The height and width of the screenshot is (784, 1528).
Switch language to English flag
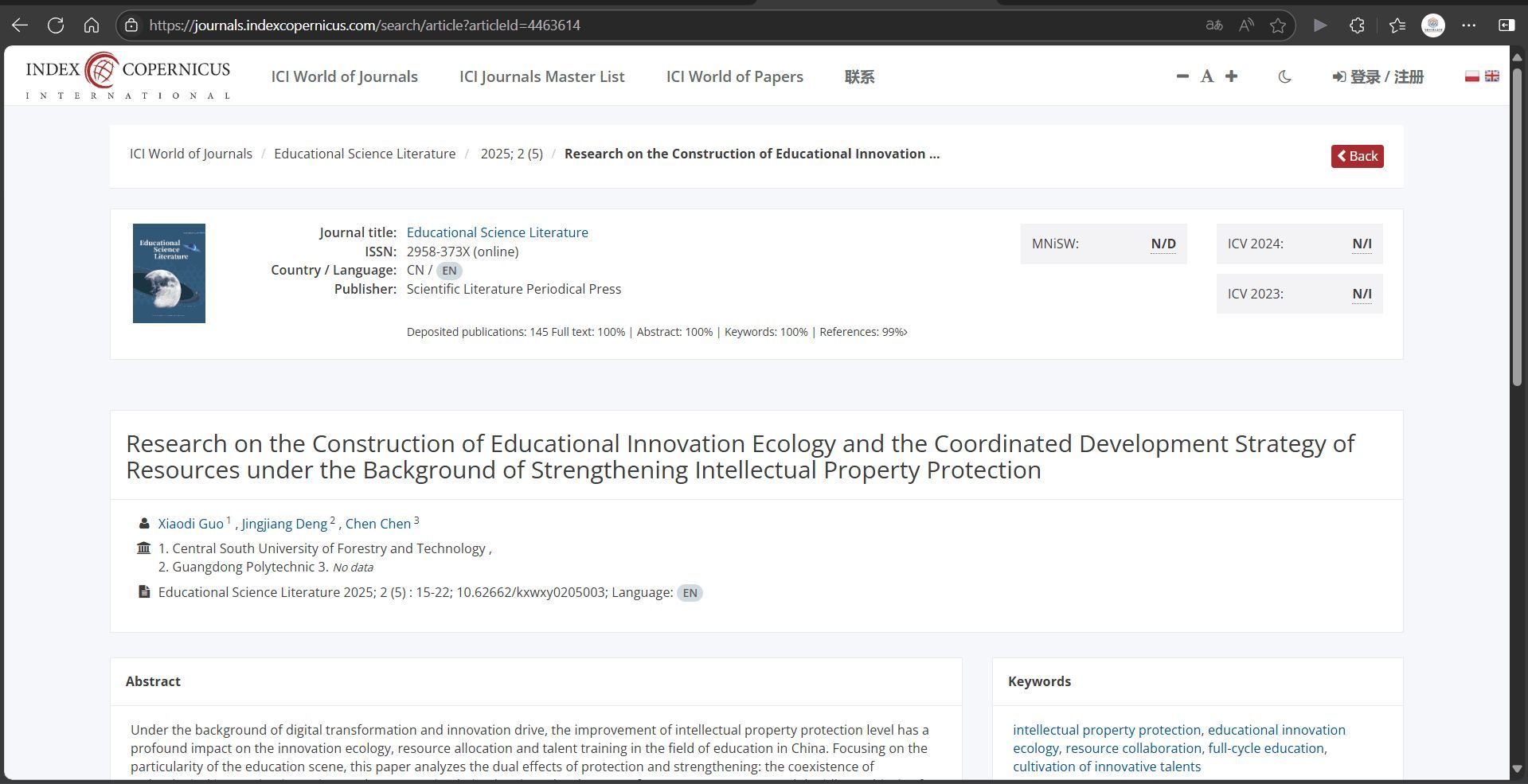[x=1492, y=76]
